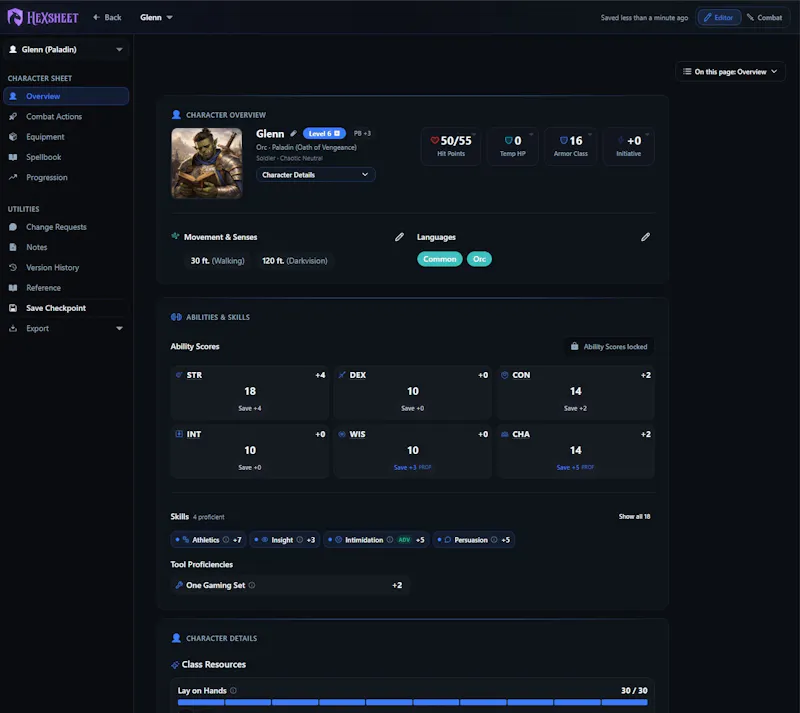Click the Common language tag
The width and height of the screenshot is (800, 713).
439,259
